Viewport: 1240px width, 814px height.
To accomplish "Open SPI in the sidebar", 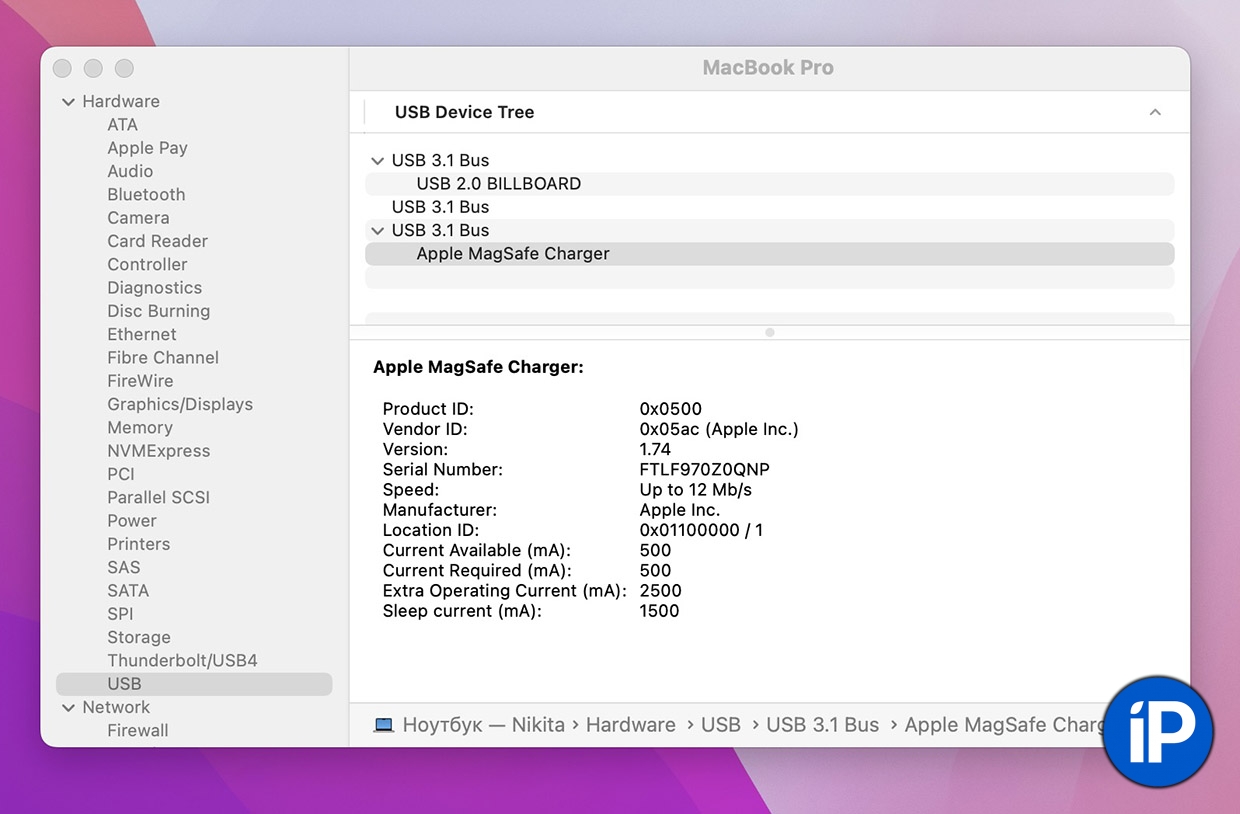I will (120, 614).
